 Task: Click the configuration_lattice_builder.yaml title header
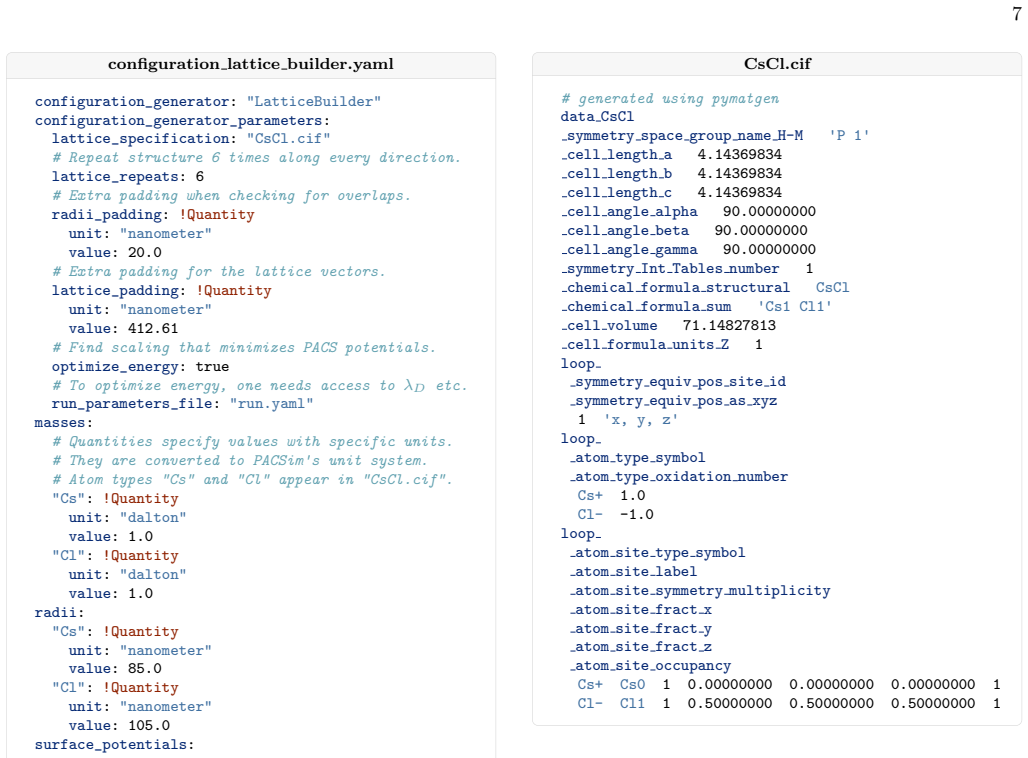click(x=250, y=64)
